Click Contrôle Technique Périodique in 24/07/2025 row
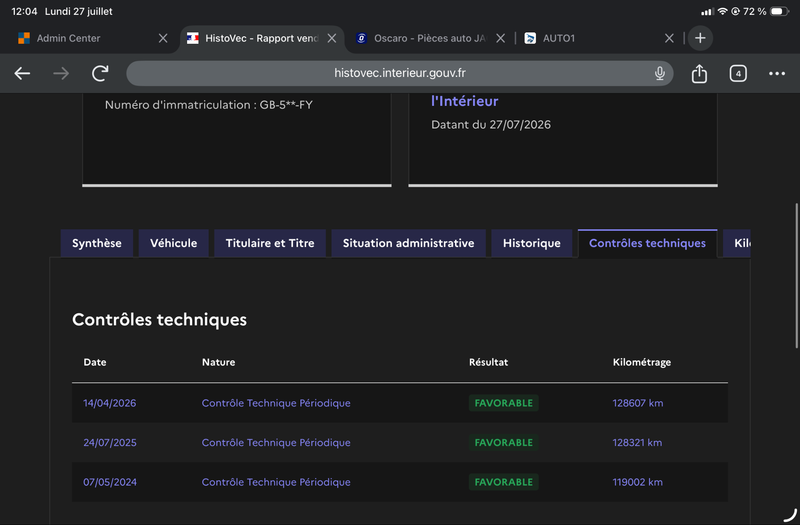 (276, 443)
